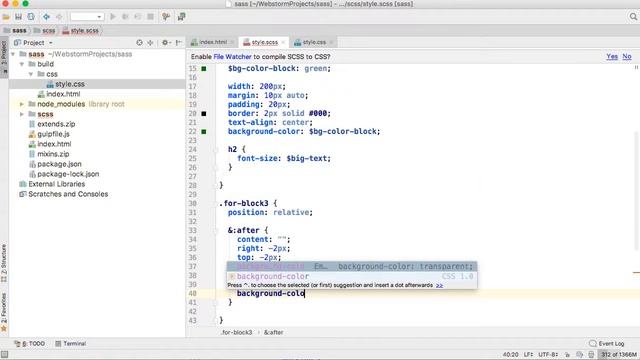Click the line separator LF status indicator
Viewport: 640px width, 360px height.
[529, 355]
